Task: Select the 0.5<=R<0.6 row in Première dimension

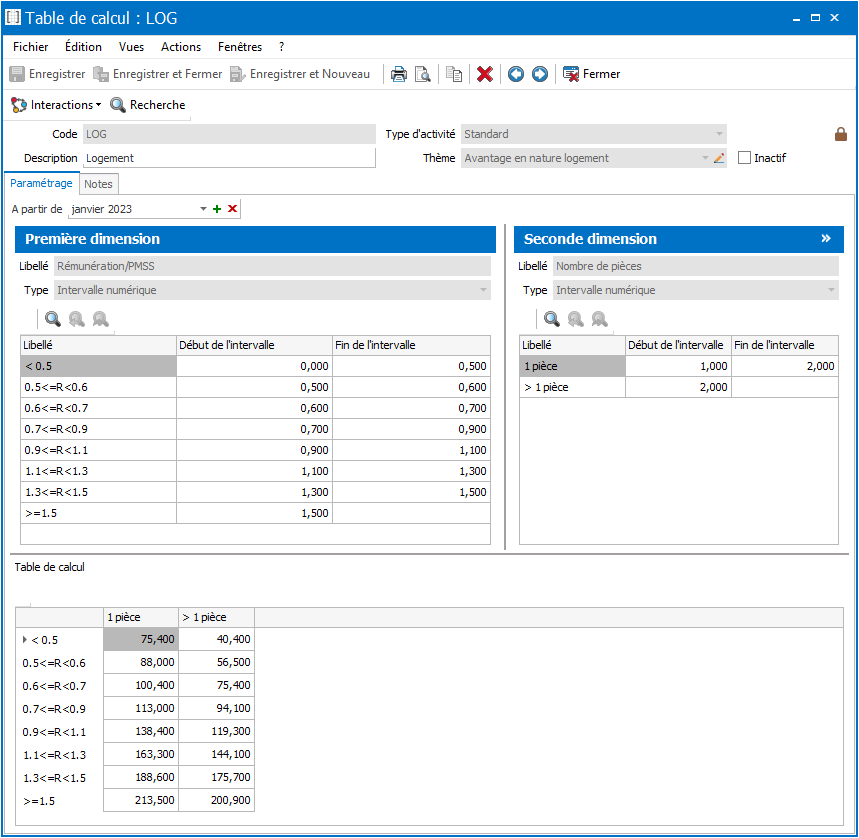Action: tap(255, 387)
